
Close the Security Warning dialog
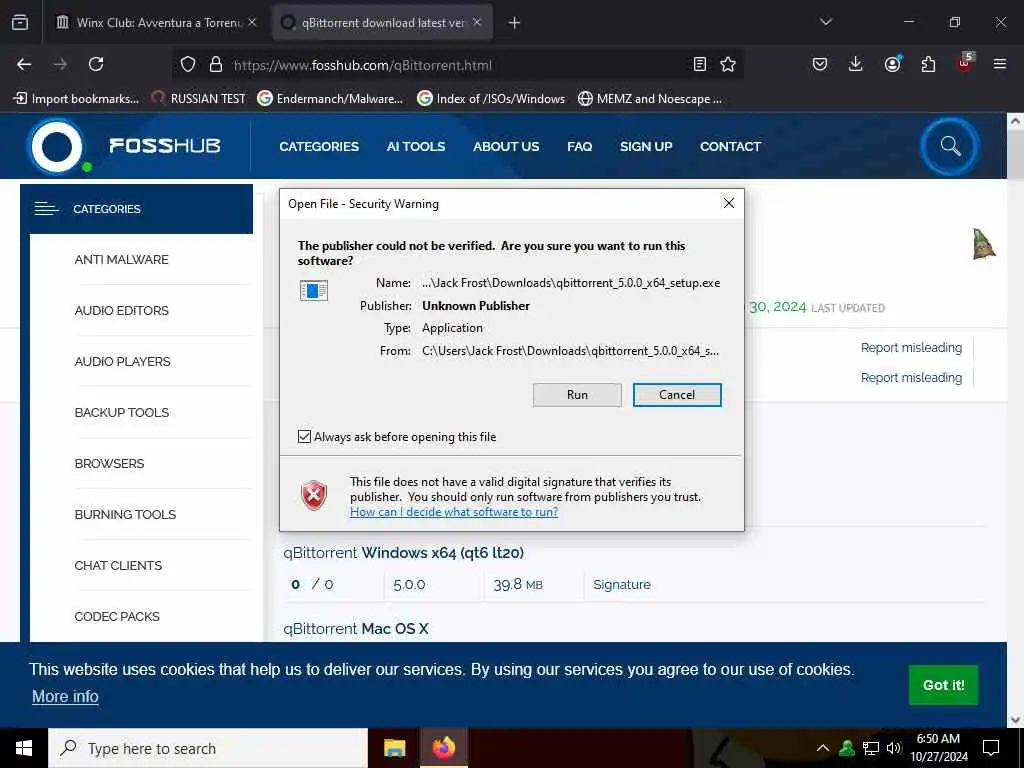(x=729, y=203)
